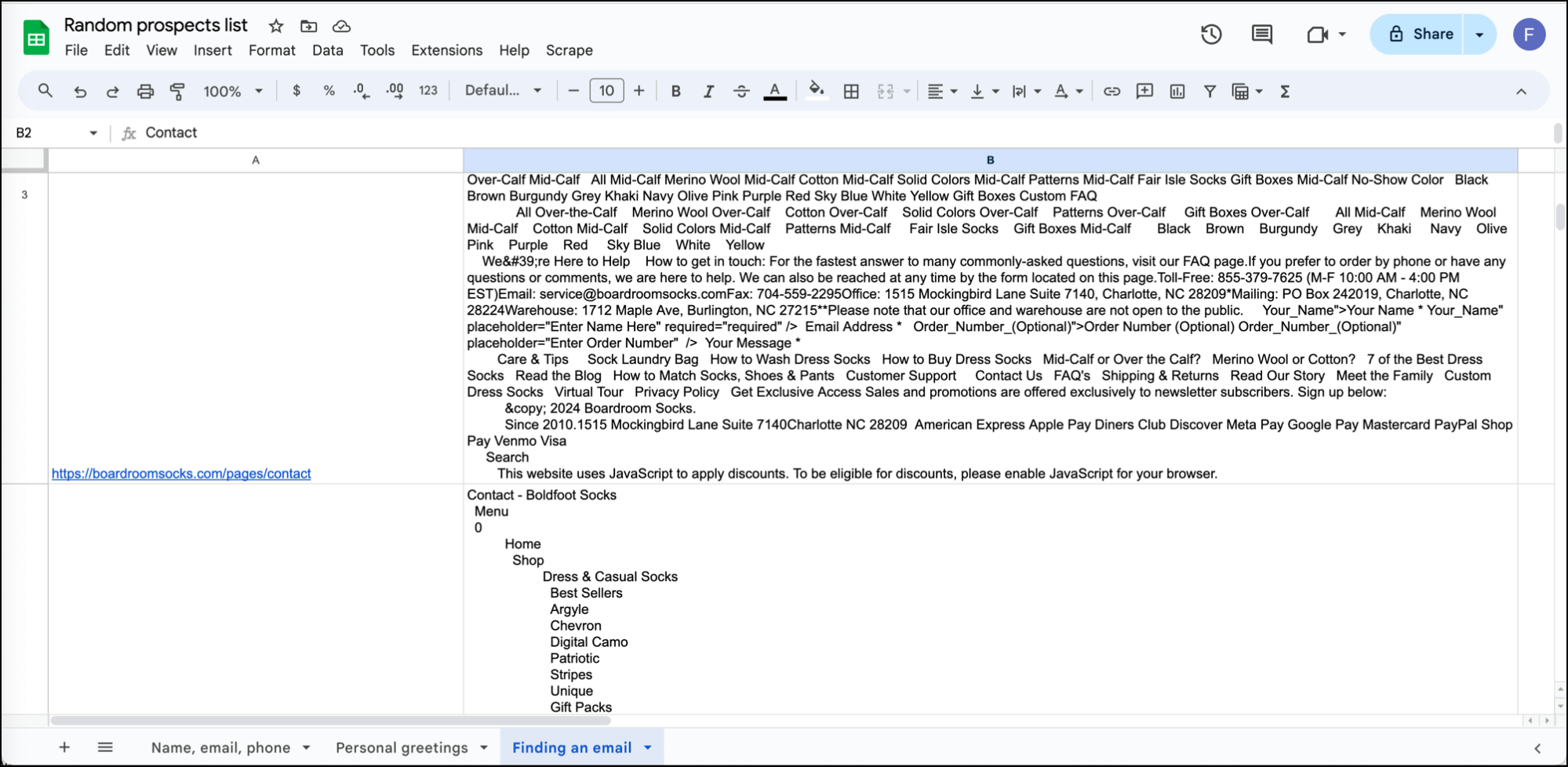This screenshot has width=1568, height=767.
Task: Switch to Personal greetings sheet
Action: pyautogui.click(x=402, y=747)
